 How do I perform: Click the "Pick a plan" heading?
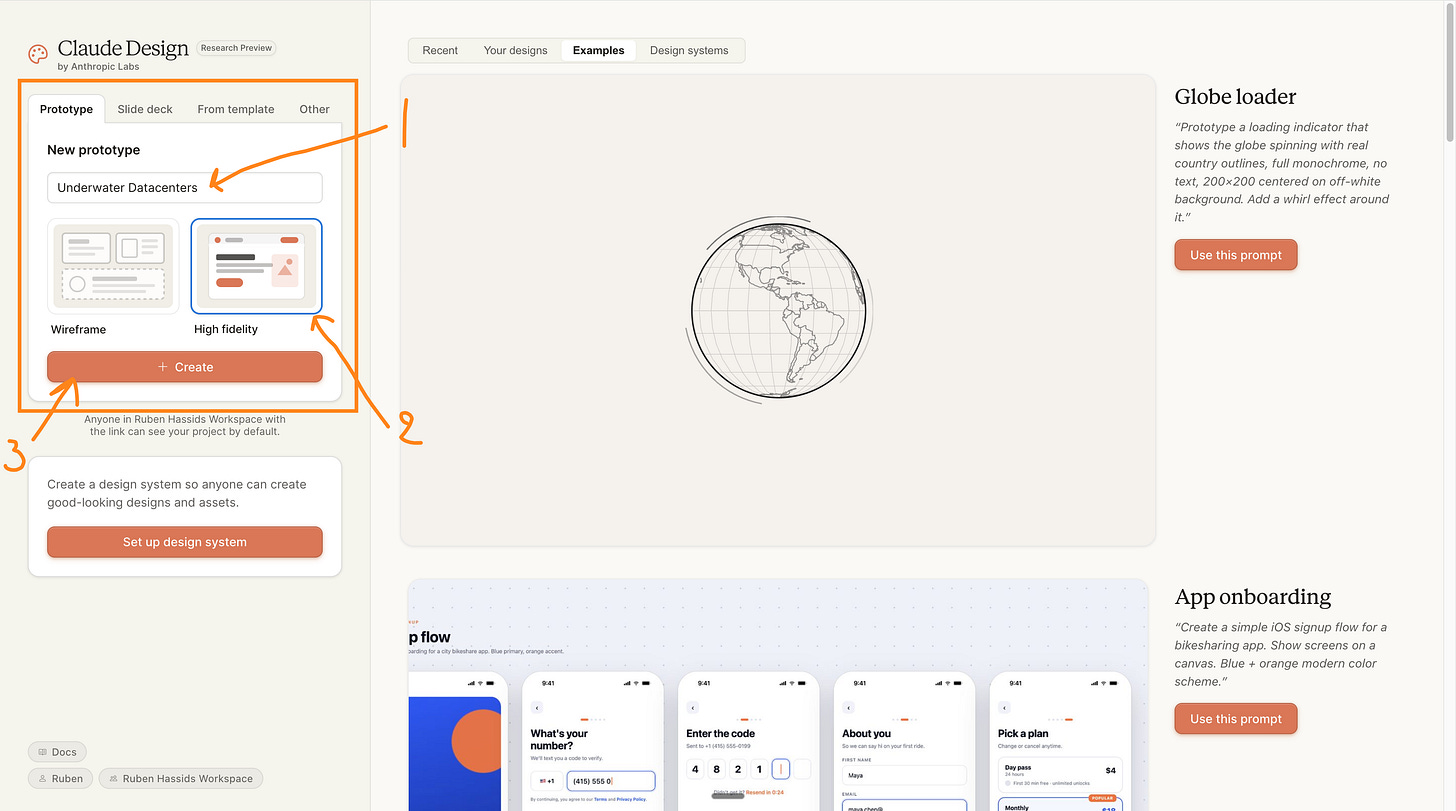tap(1023, 733)
